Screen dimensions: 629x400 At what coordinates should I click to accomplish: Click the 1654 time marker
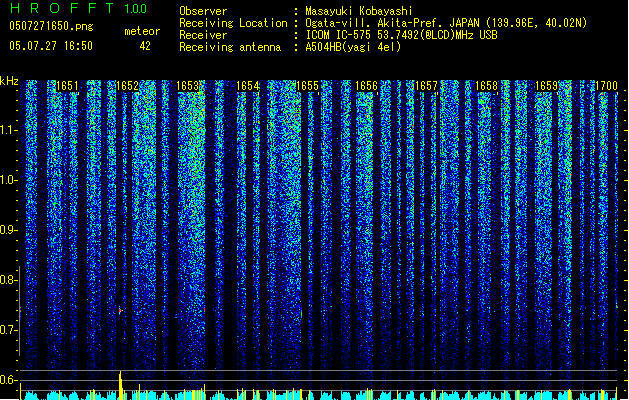point(248,86)
